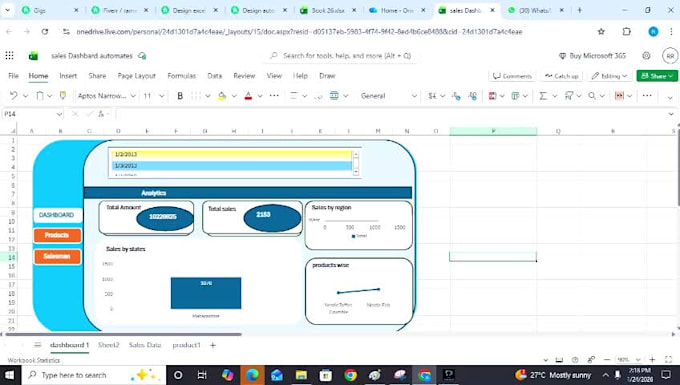Open the Editing mode dropdown

pos(609,76)
